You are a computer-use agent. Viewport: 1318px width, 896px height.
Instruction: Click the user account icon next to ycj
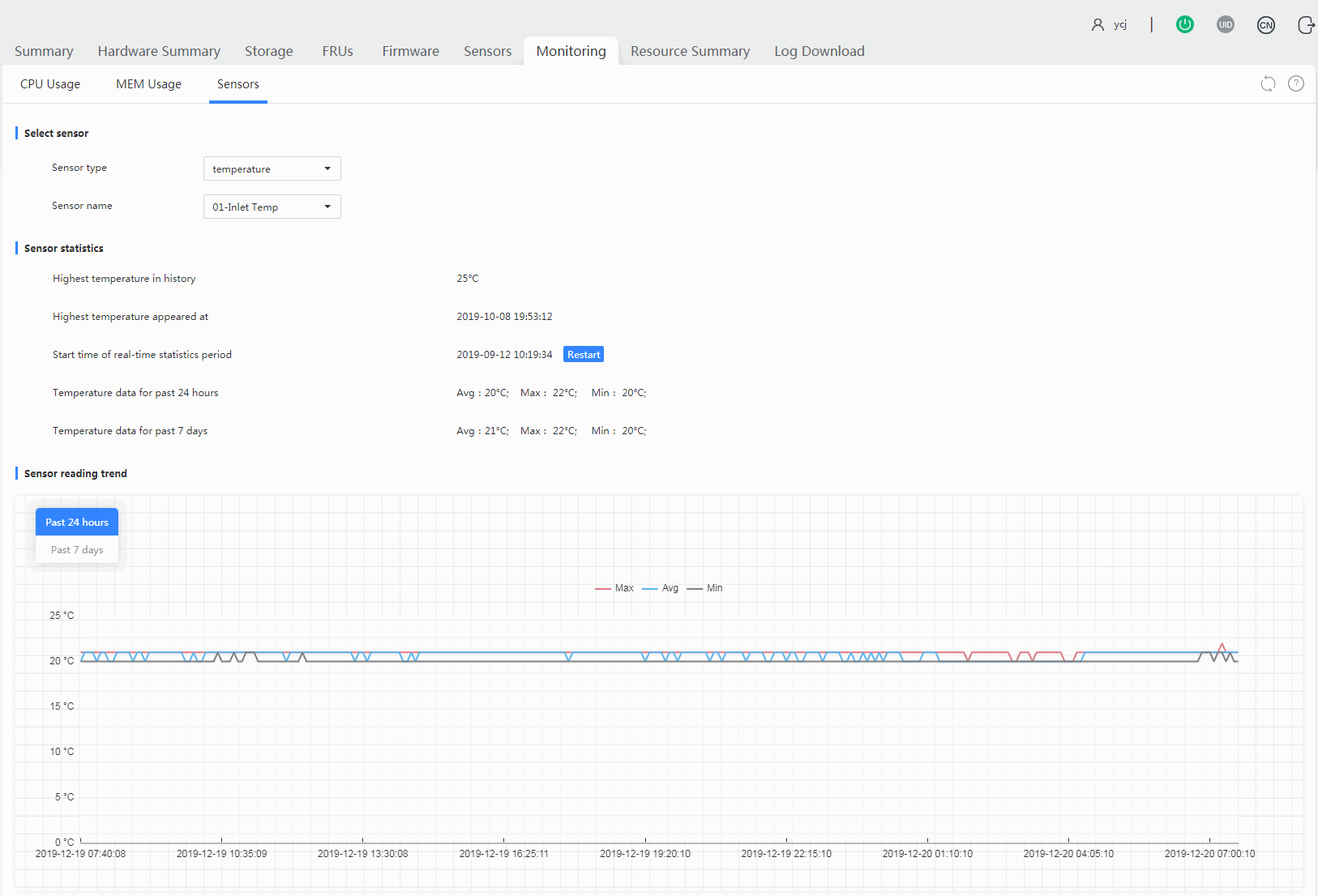(1098, 25)
